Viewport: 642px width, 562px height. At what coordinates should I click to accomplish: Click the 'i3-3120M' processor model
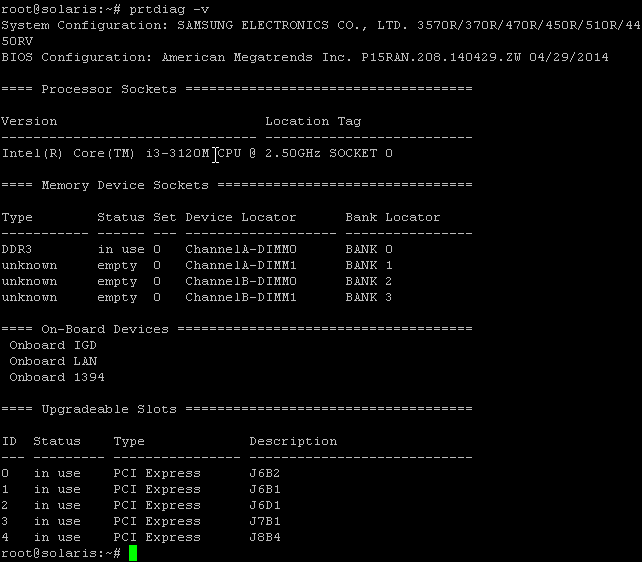[x=178, y=153]
